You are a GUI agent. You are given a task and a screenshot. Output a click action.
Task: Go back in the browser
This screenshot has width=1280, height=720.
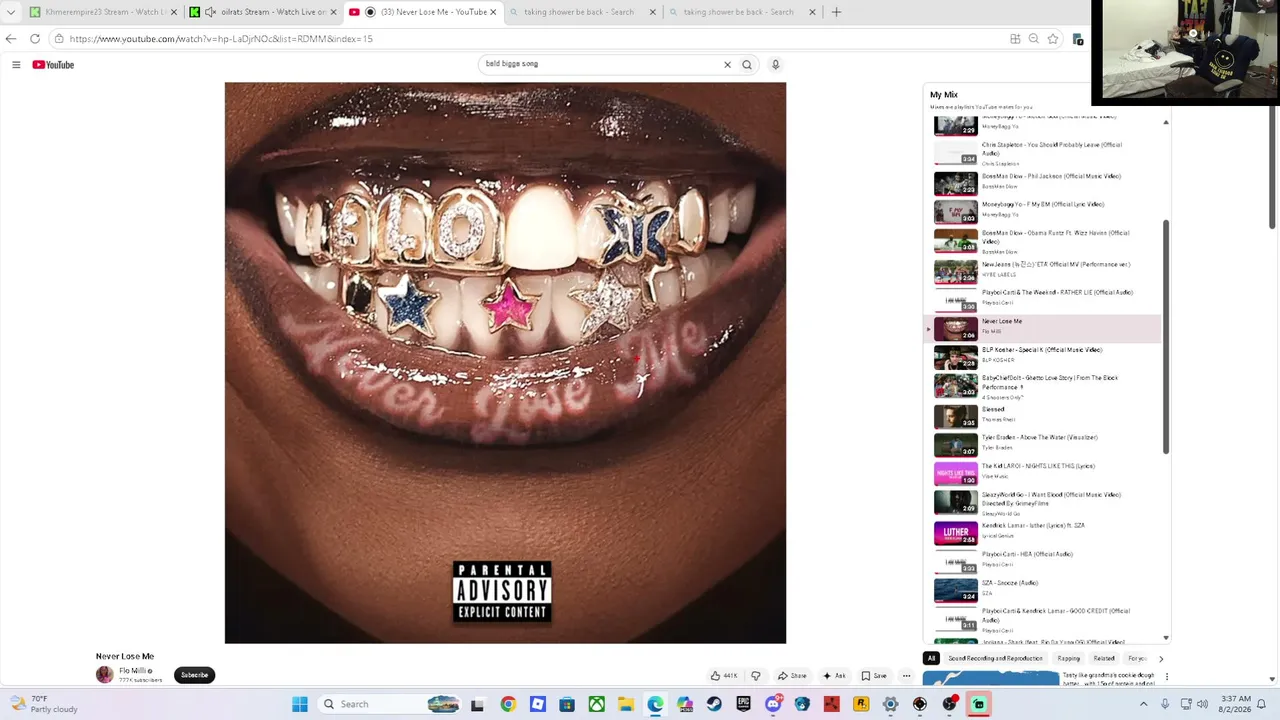(11, 39)
